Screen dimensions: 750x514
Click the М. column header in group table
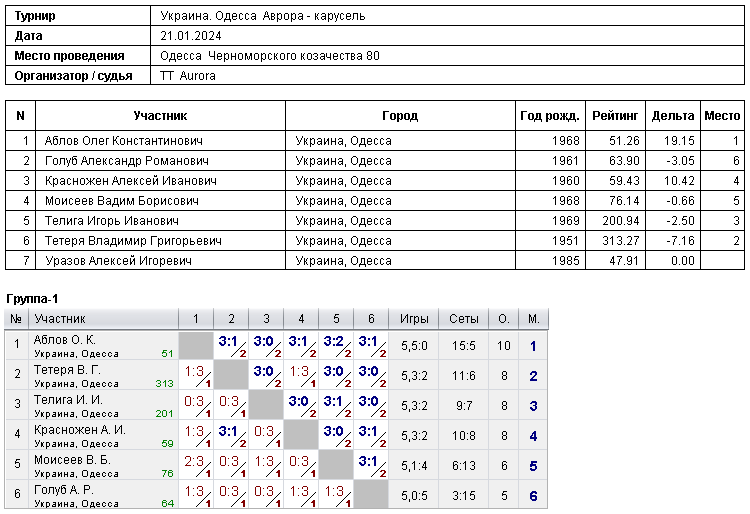pos(533,319)
